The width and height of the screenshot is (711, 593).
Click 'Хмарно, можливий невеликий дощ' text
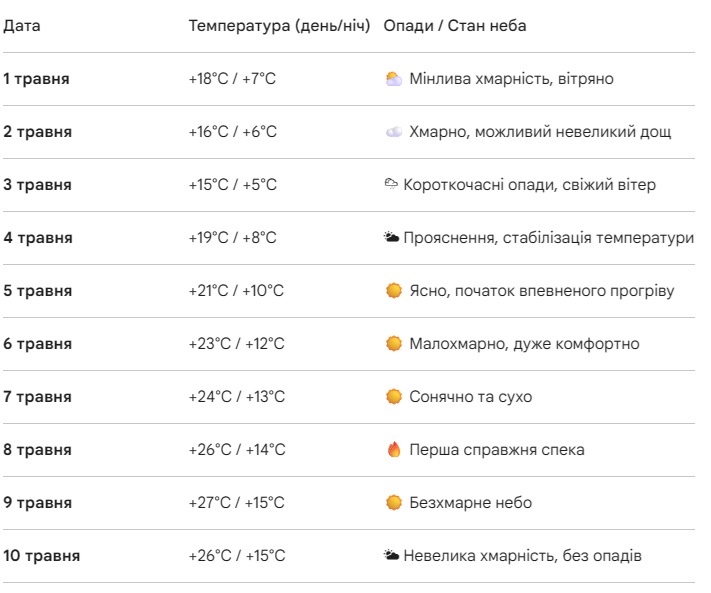click(x=540, y=132)
